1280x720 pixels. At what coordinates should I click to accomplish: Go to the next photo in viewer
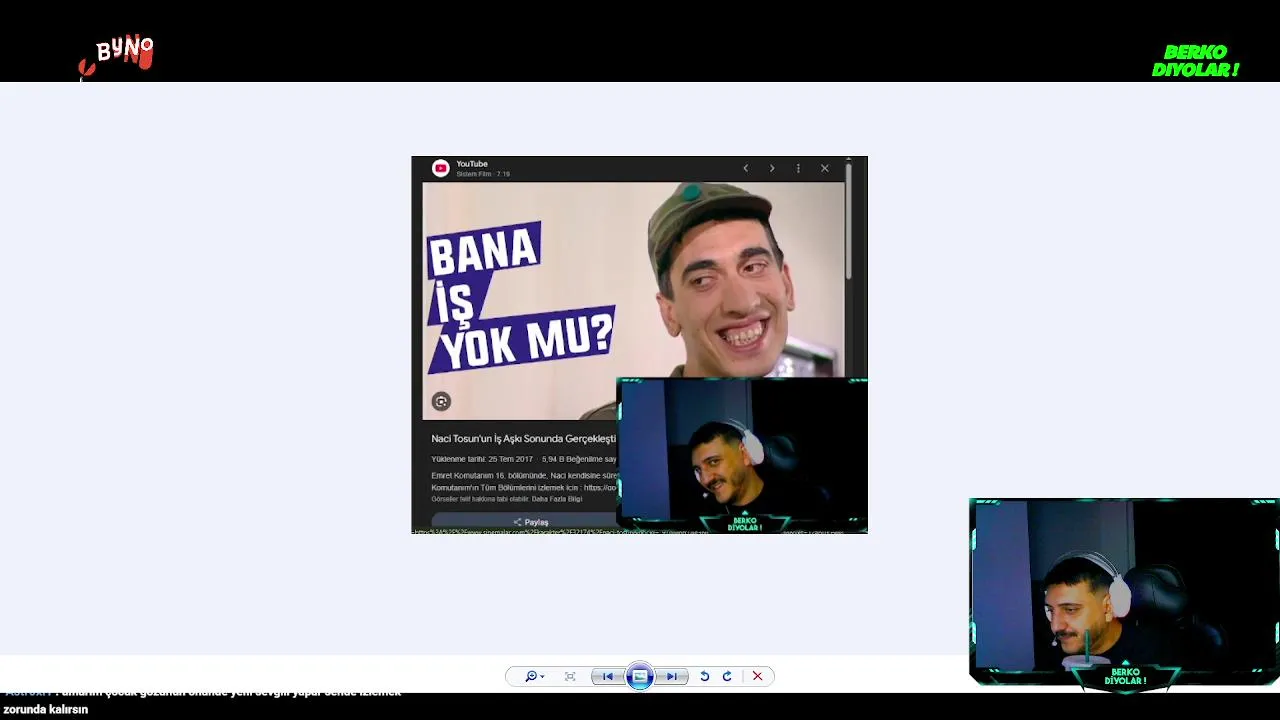[672, 677]
